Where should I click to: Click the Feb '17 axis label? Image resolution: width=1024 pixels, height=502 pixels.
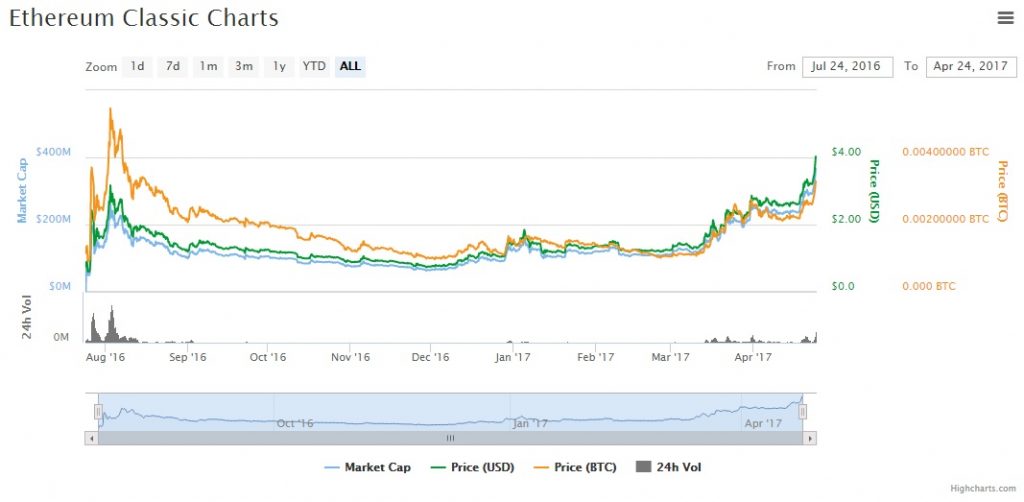tap(596, 357)
